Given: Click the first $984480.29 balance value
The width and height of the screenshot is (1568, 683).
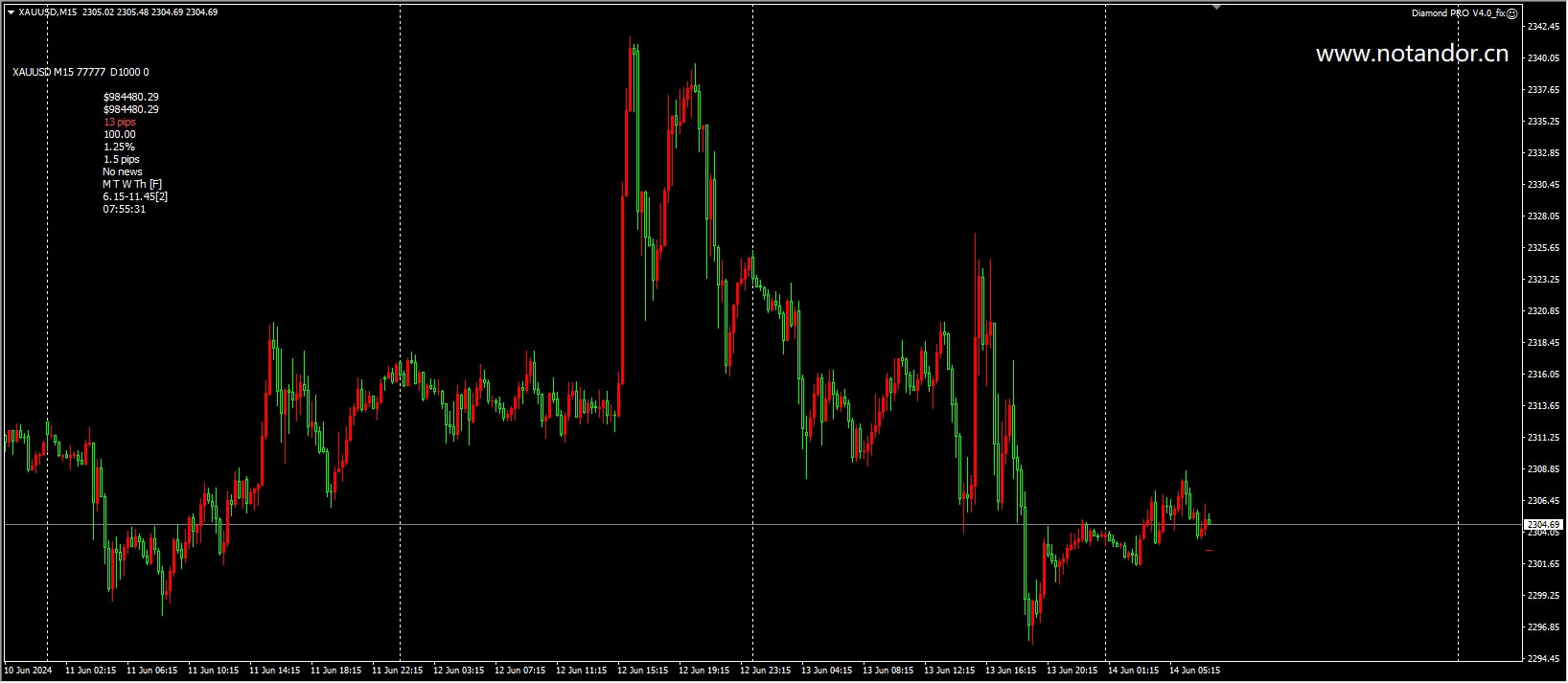Looking at the screenshot, I should (131, 97).
